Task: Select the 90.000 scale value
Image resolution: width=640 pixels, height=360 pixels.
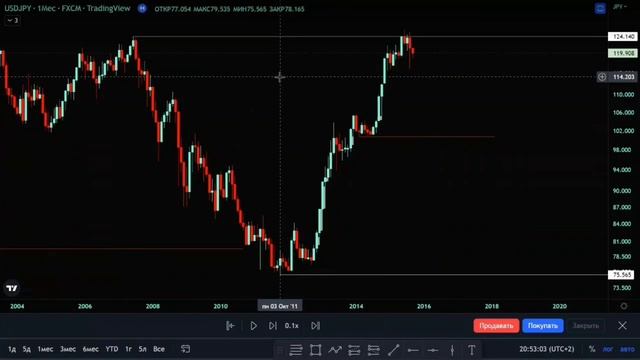Action: 622,191
